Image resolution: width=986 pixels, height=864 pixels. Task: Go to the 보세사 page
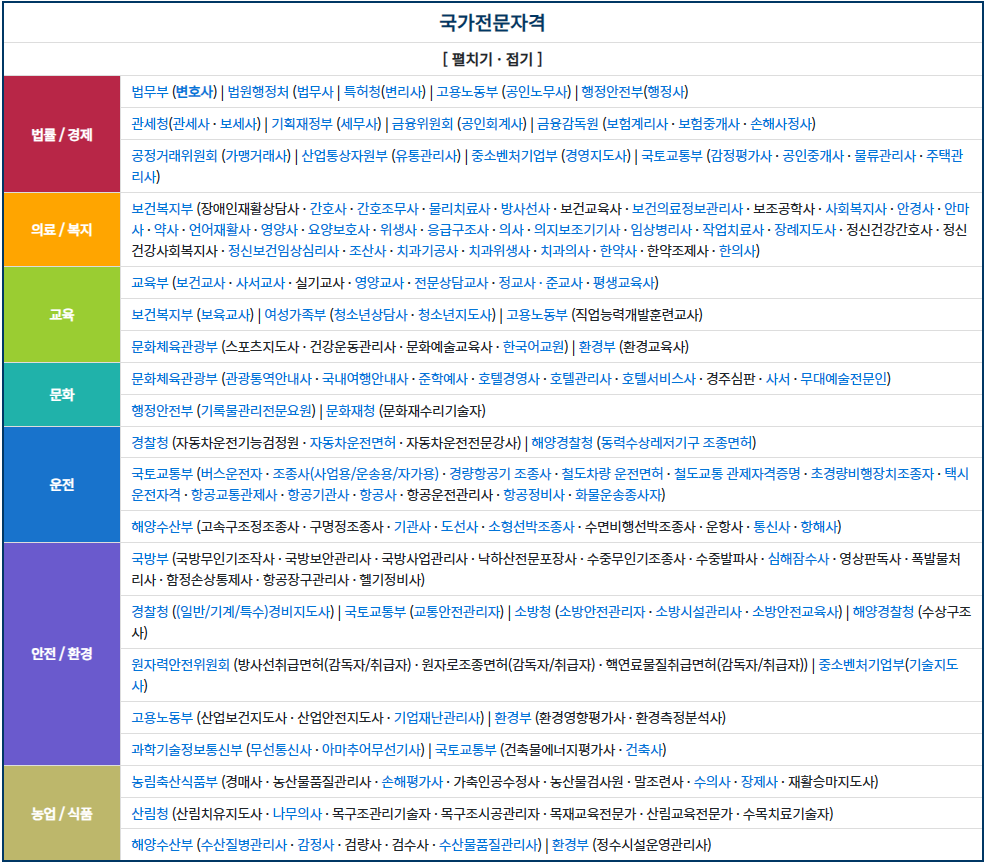coord(238,124)
